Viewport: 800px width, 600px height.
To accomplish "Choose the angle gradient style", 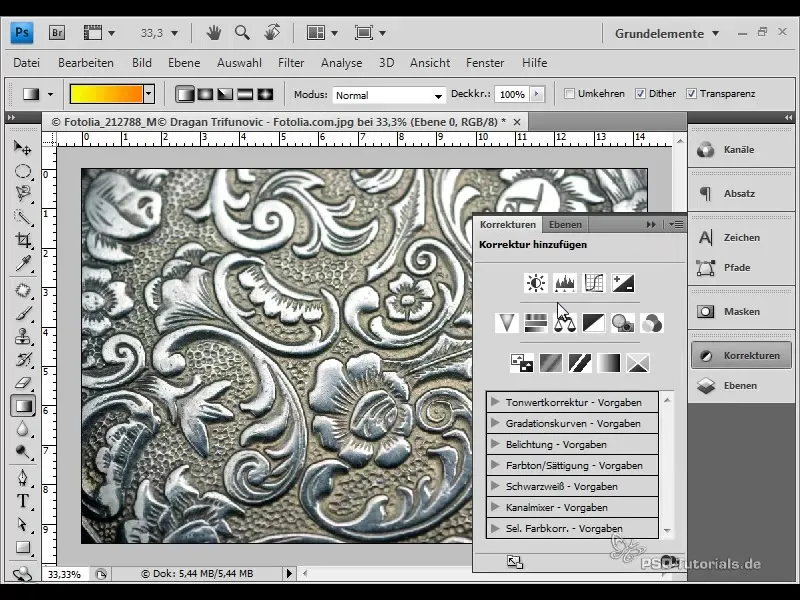I will pyautogui.click(x=225, y=94).
